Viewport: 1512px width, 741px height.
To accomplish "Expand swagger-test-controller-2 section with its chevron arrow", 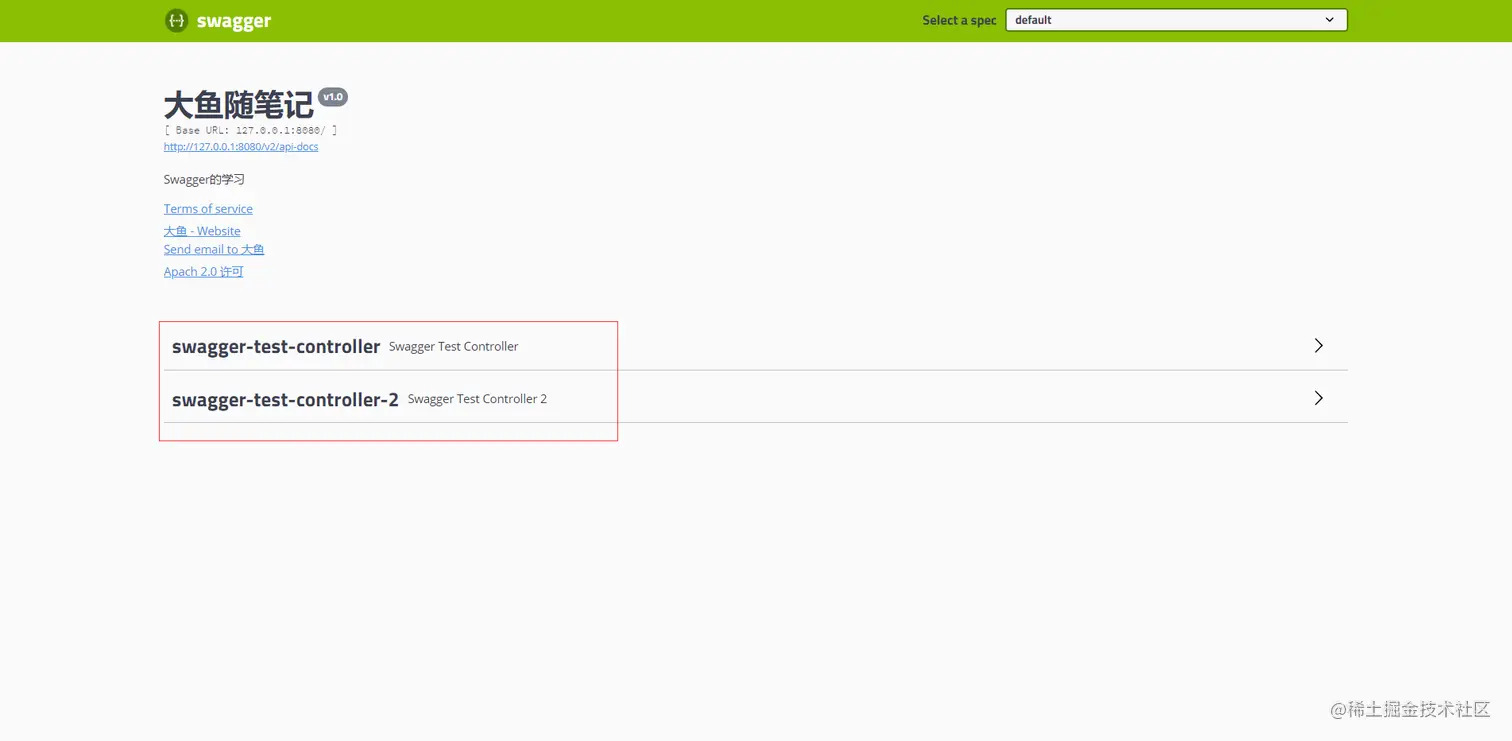I will click(1319, 398).
